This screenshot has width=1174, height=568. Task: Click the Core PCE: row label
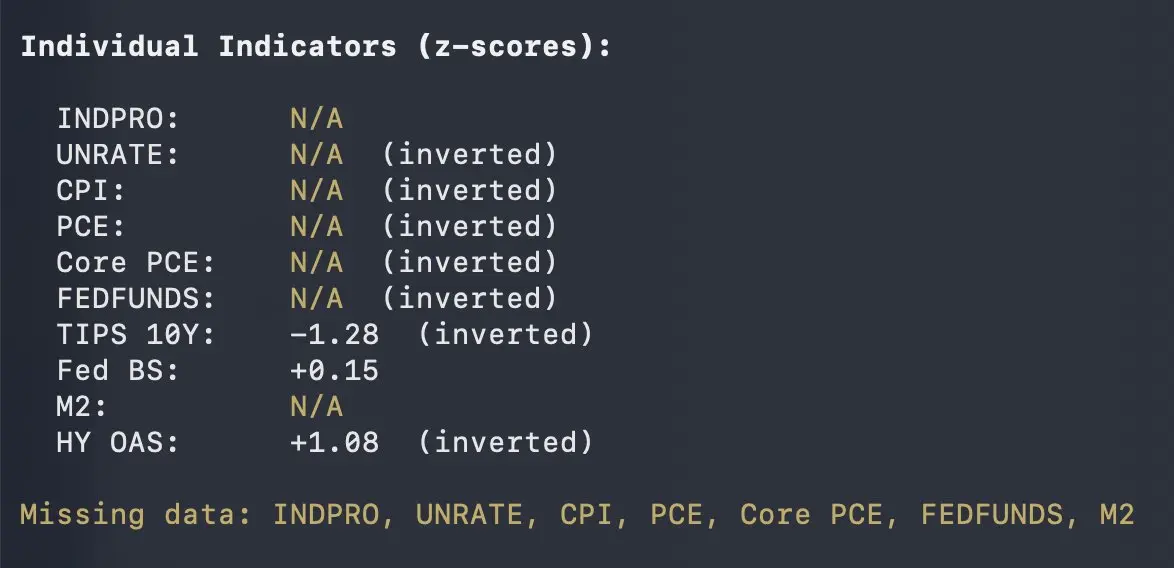pyautogui.click(x=136, y=263)
